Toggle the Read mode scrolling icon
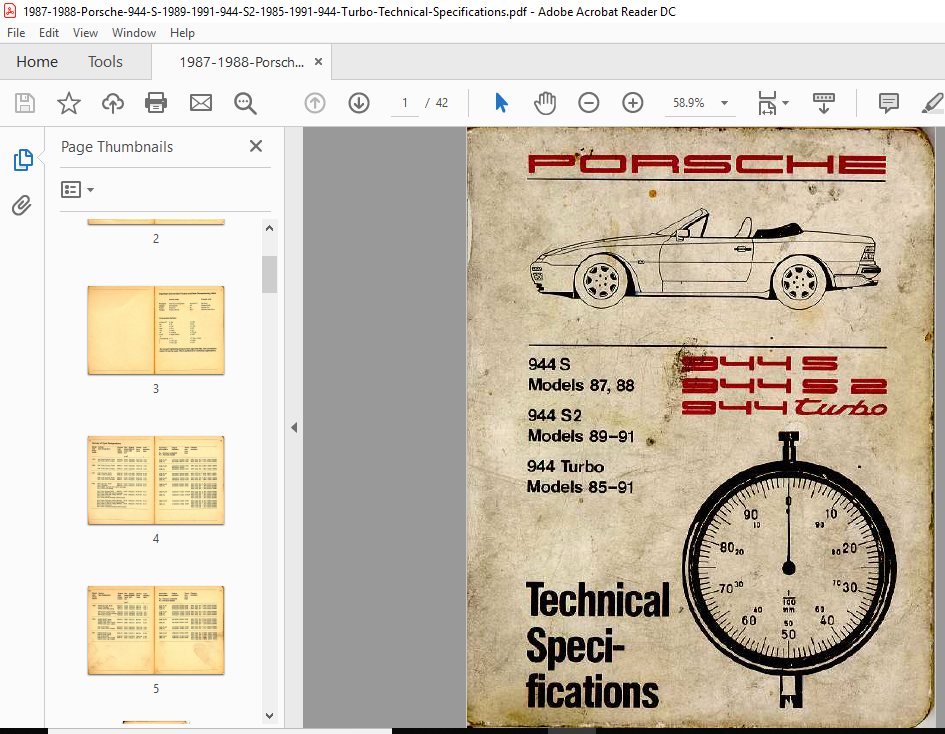Image resolution: width=945 pixels, height=734 pixels. (823, 103)
